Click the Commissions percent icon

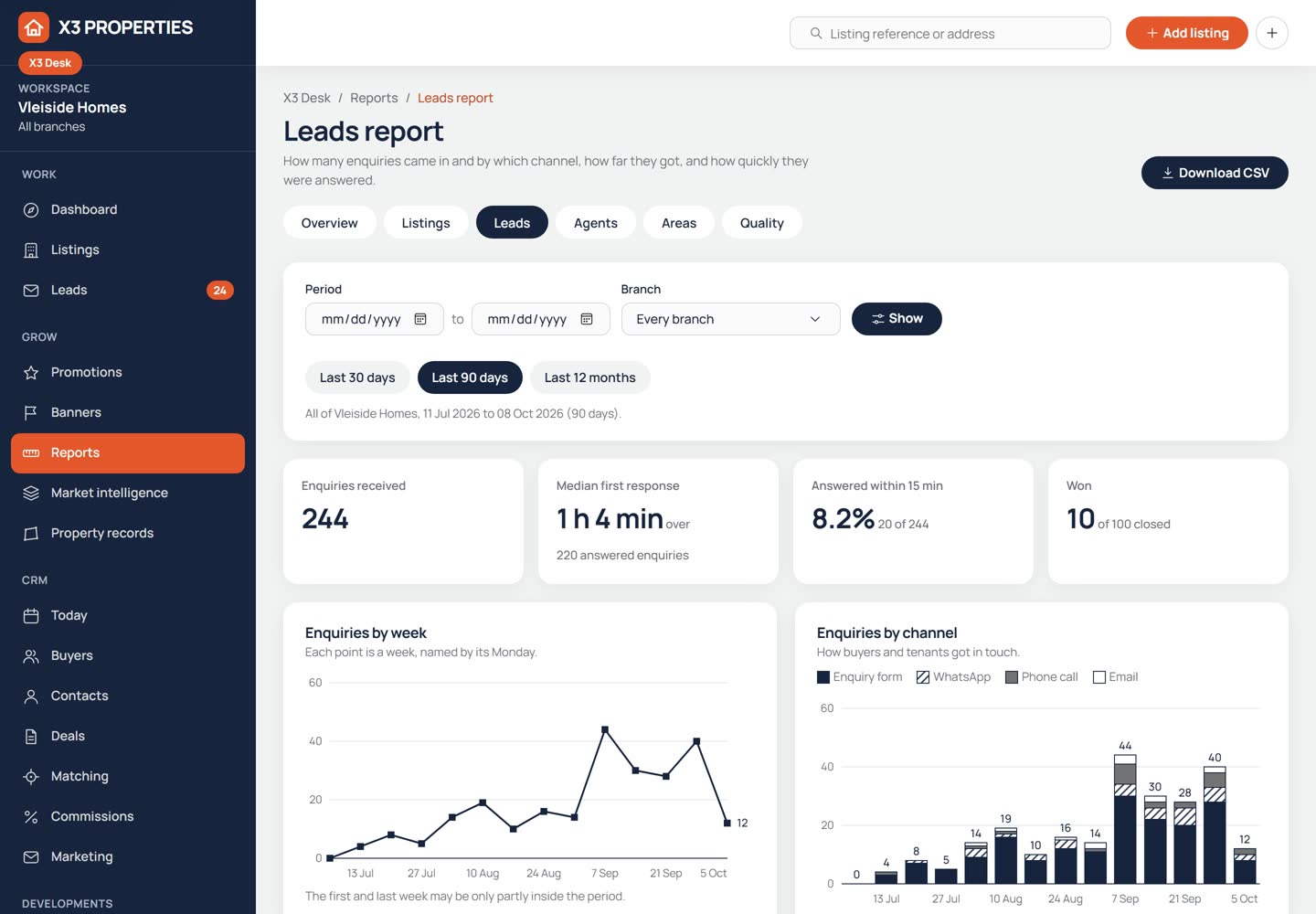click(31, 817)
